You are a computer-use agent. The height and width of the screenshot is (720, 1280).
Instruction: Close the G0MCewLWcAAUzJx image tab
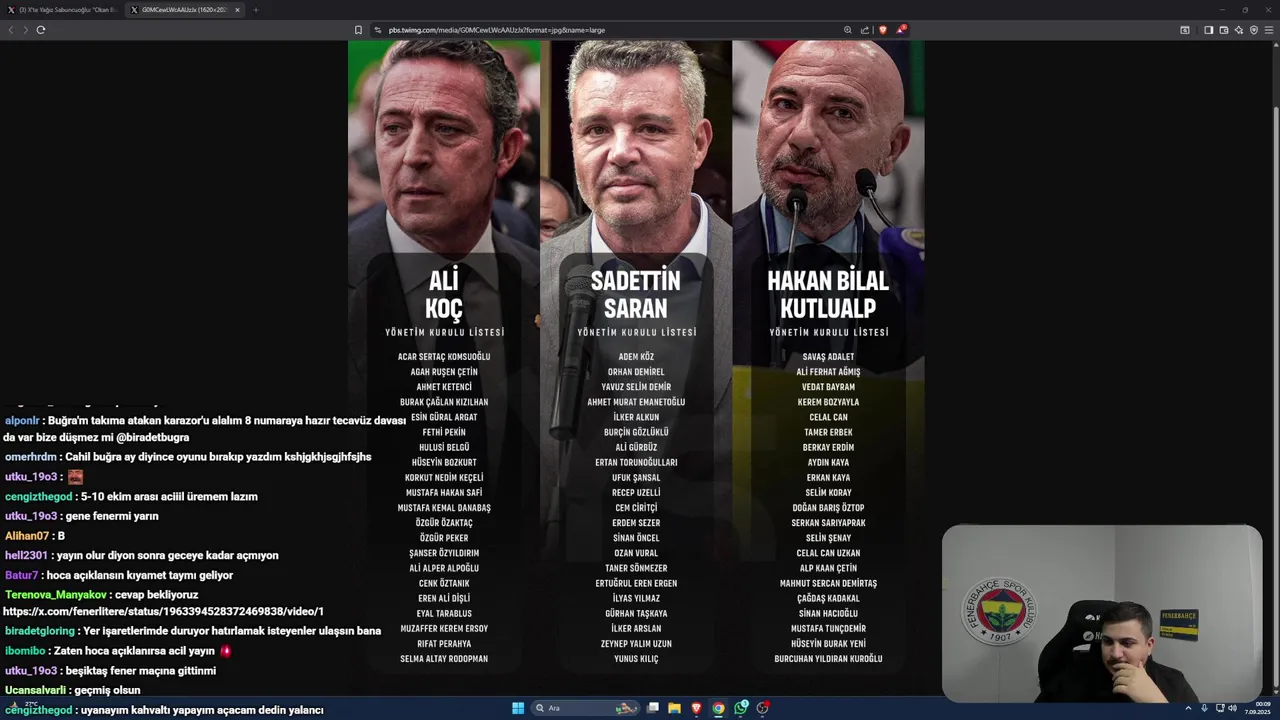[237, 10]
